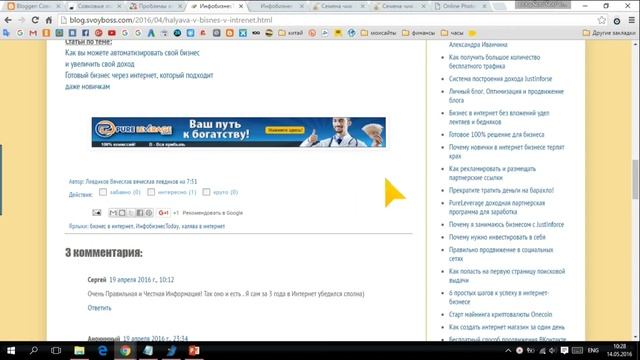Click the G+1 recommend button
The width and height of the screenshot is (640, 360).
pyautogui.click(x=163, y=213)
